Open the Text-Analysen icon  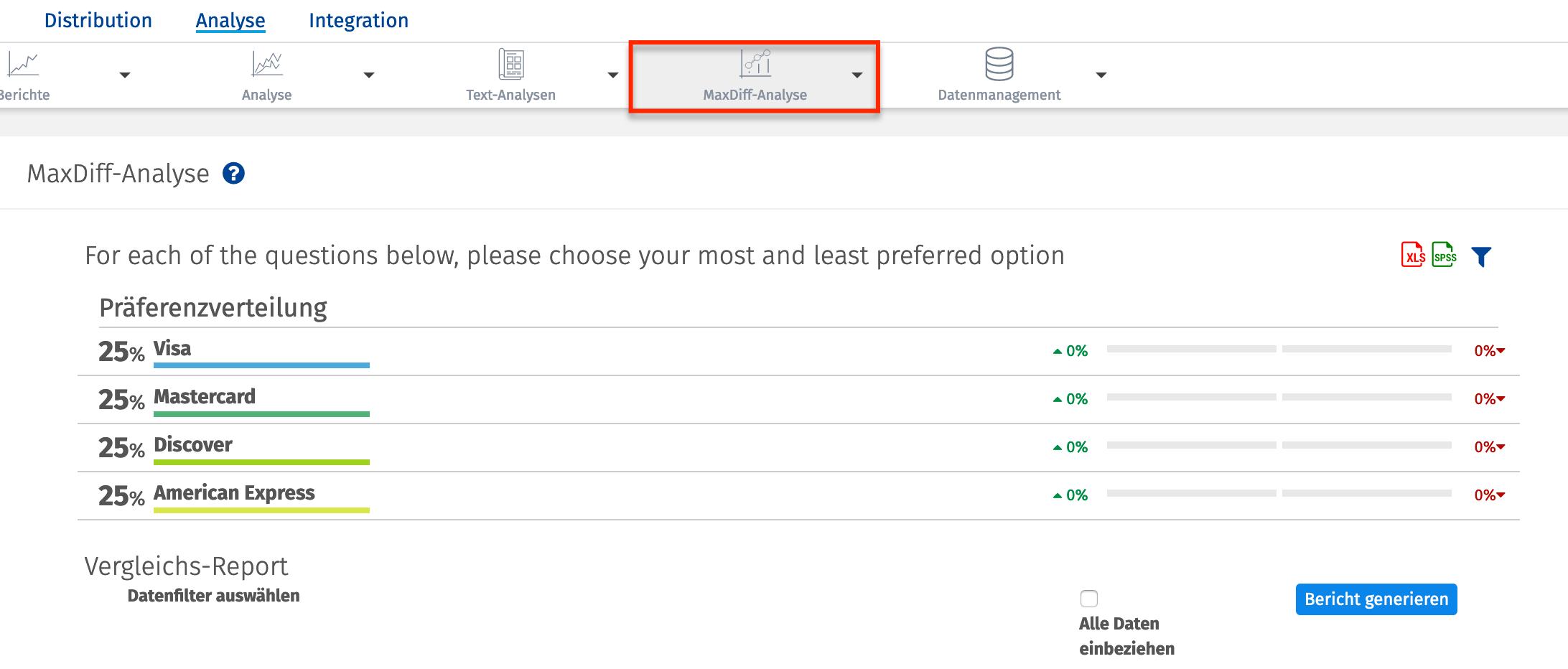510,66
